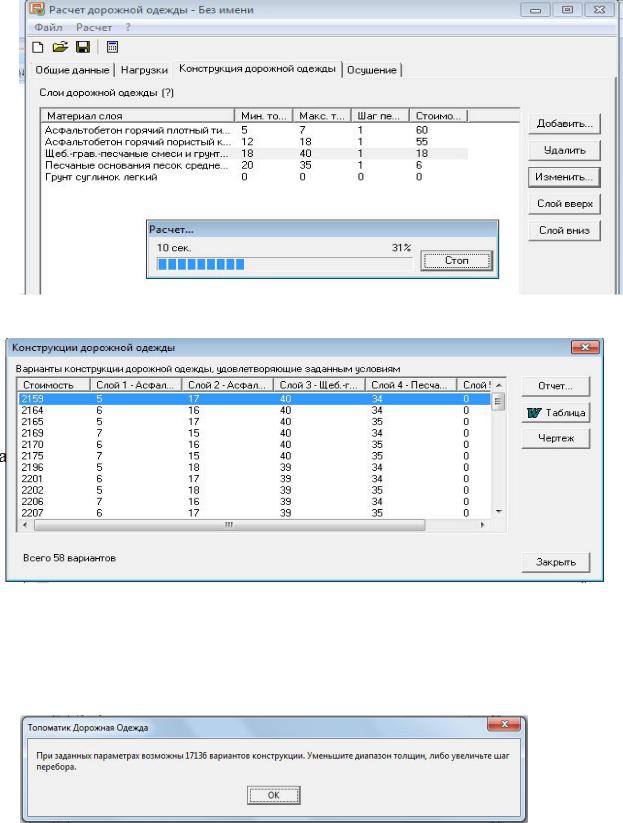623x823 pixels.
Task: Select the variant with cost 2207
Action: pos(255,513)
